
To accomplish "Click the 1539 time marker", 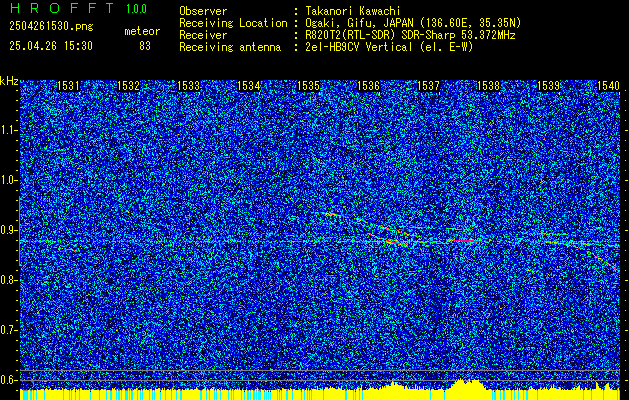I will 548,86.
